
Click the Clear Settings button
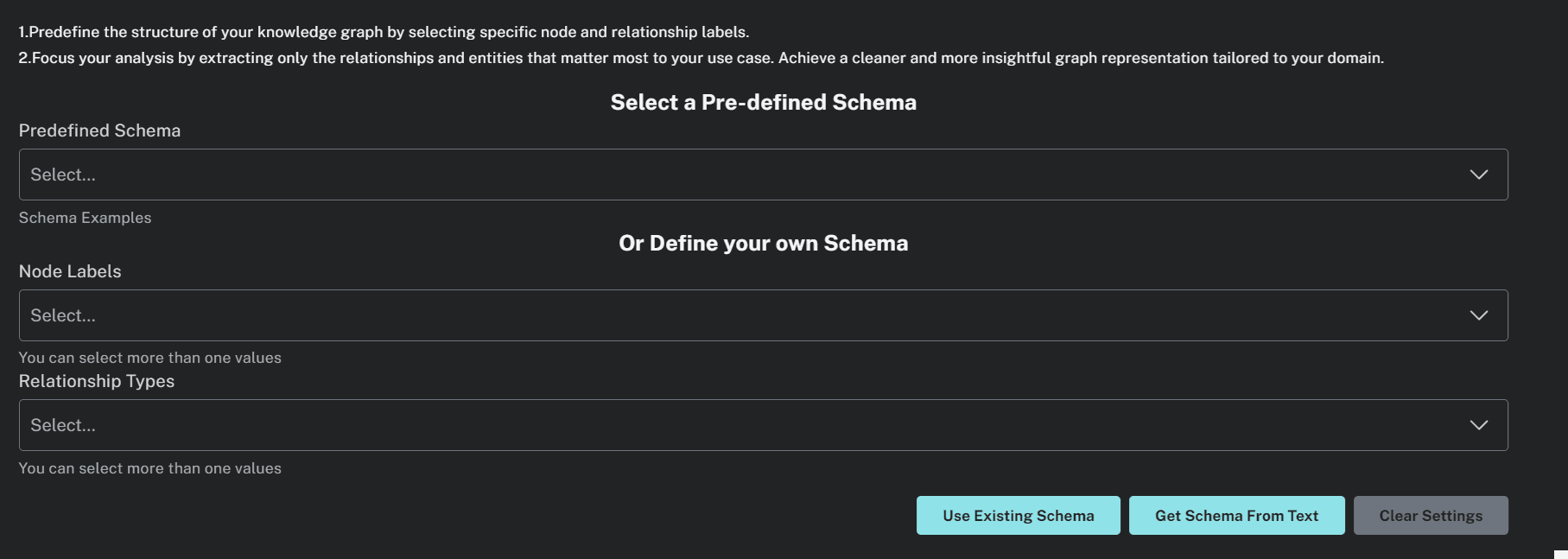1431,515
